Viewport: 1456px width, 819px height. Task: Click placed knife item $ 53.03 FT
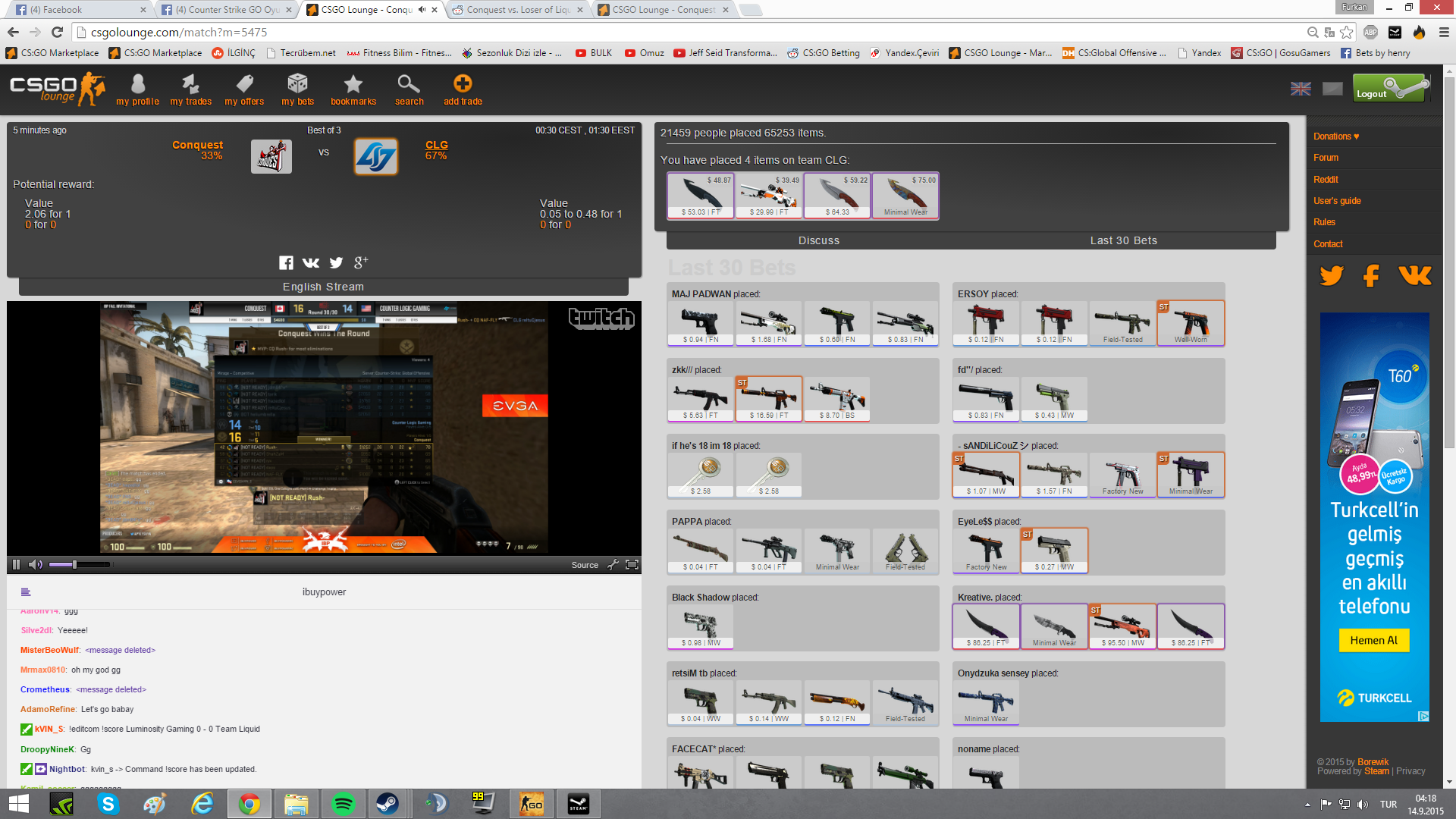(x=701, y=196)
